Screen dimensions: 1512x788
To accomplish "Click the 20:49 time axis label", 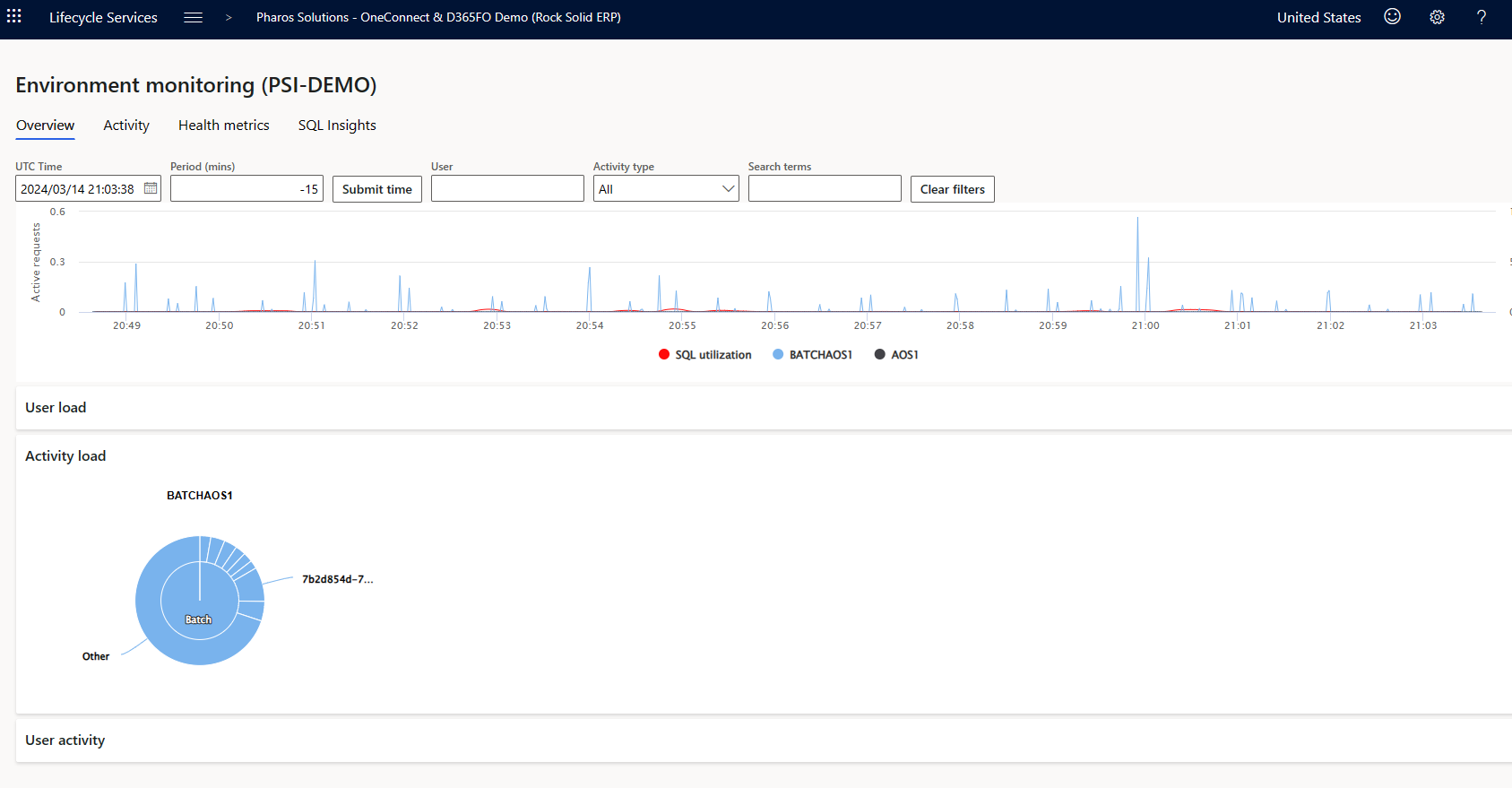I will (x=126, y=325).
